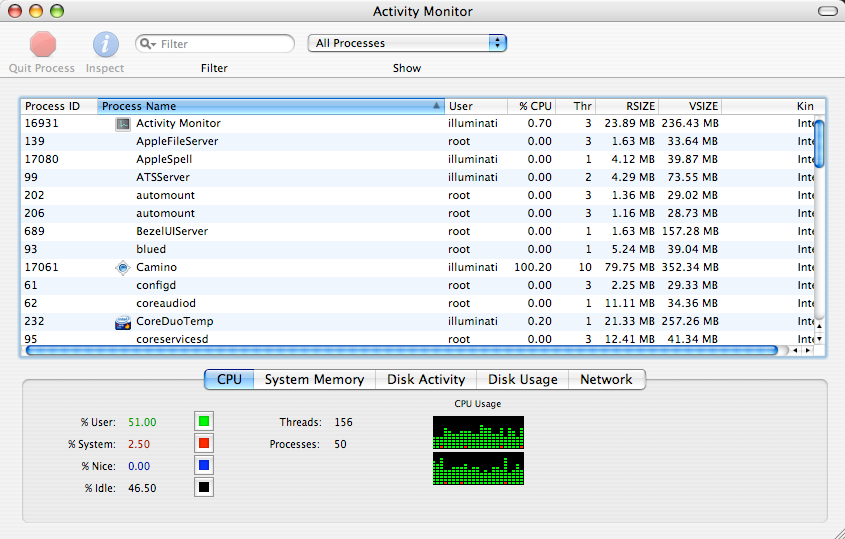The width and height of the screenshot is (845, 539).
Task: Click the 79.75 MB RSIZE value
Action: (629, 267)
